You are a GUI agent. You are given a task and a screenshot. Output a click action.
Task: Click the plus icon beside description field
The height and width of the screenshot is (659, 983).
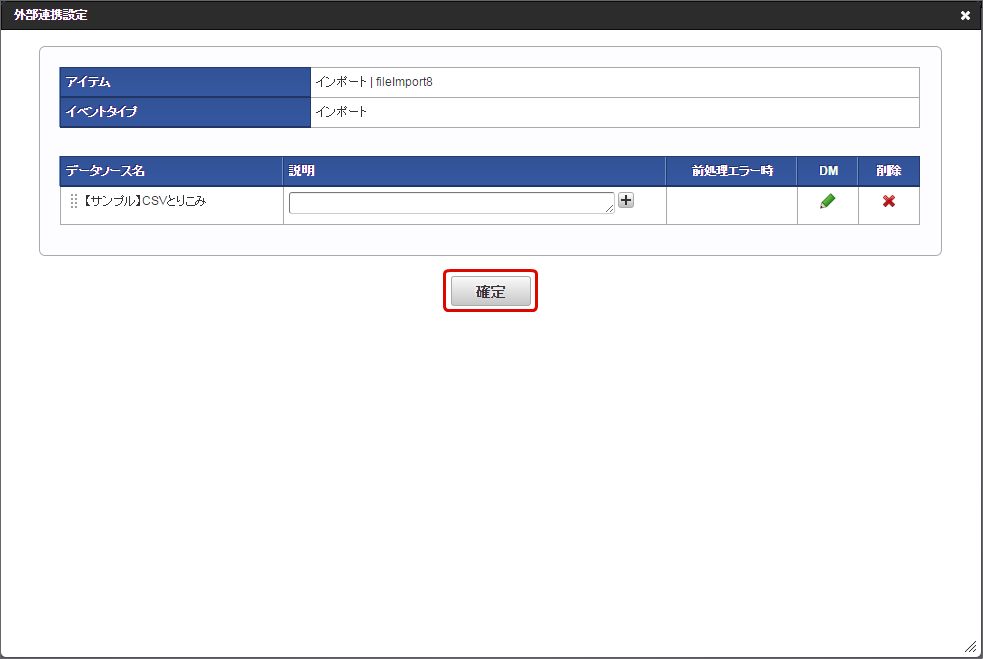click(x=626, y=200)
